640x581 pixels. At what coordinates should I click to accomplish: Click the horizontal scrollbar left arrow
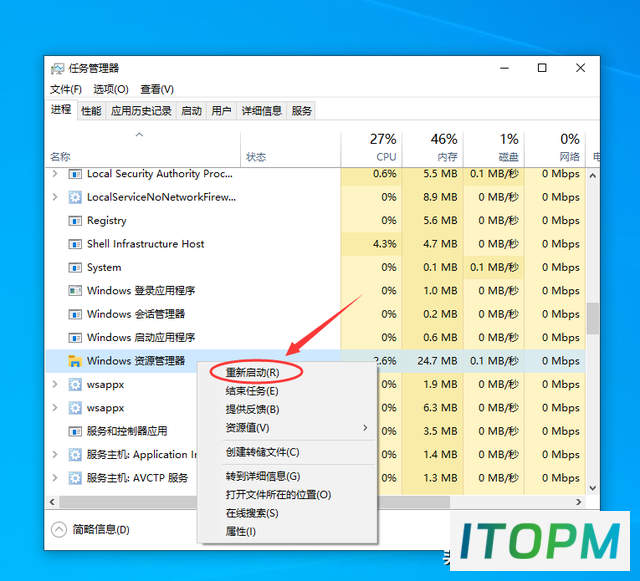coord(52,502)
